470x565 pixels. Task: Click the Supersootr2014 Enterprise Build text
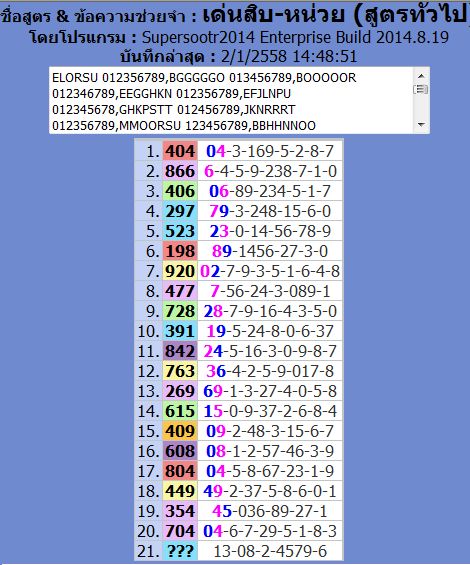point(295,37)
